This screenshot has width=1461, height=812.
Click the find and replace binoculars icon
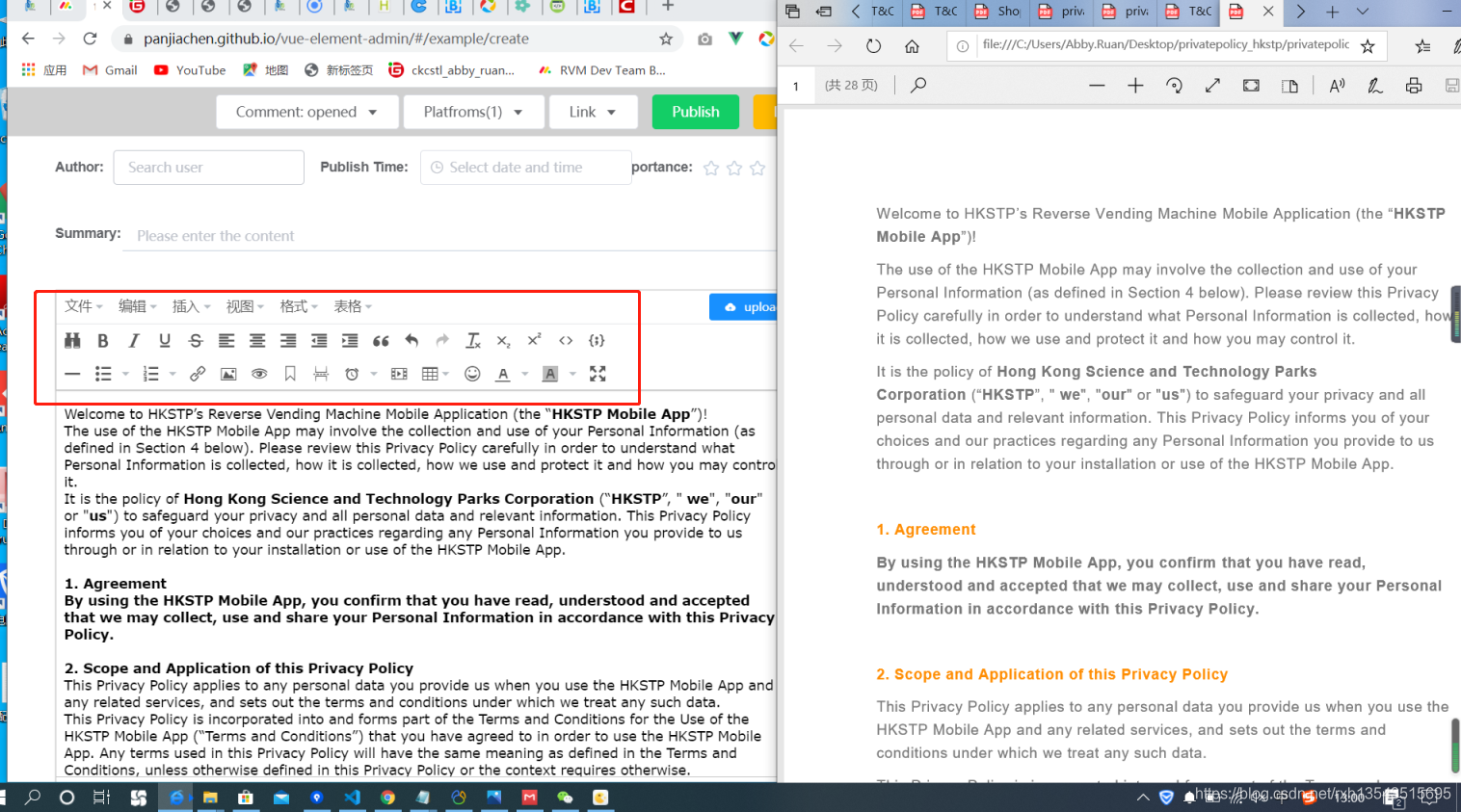pos(72,340)
